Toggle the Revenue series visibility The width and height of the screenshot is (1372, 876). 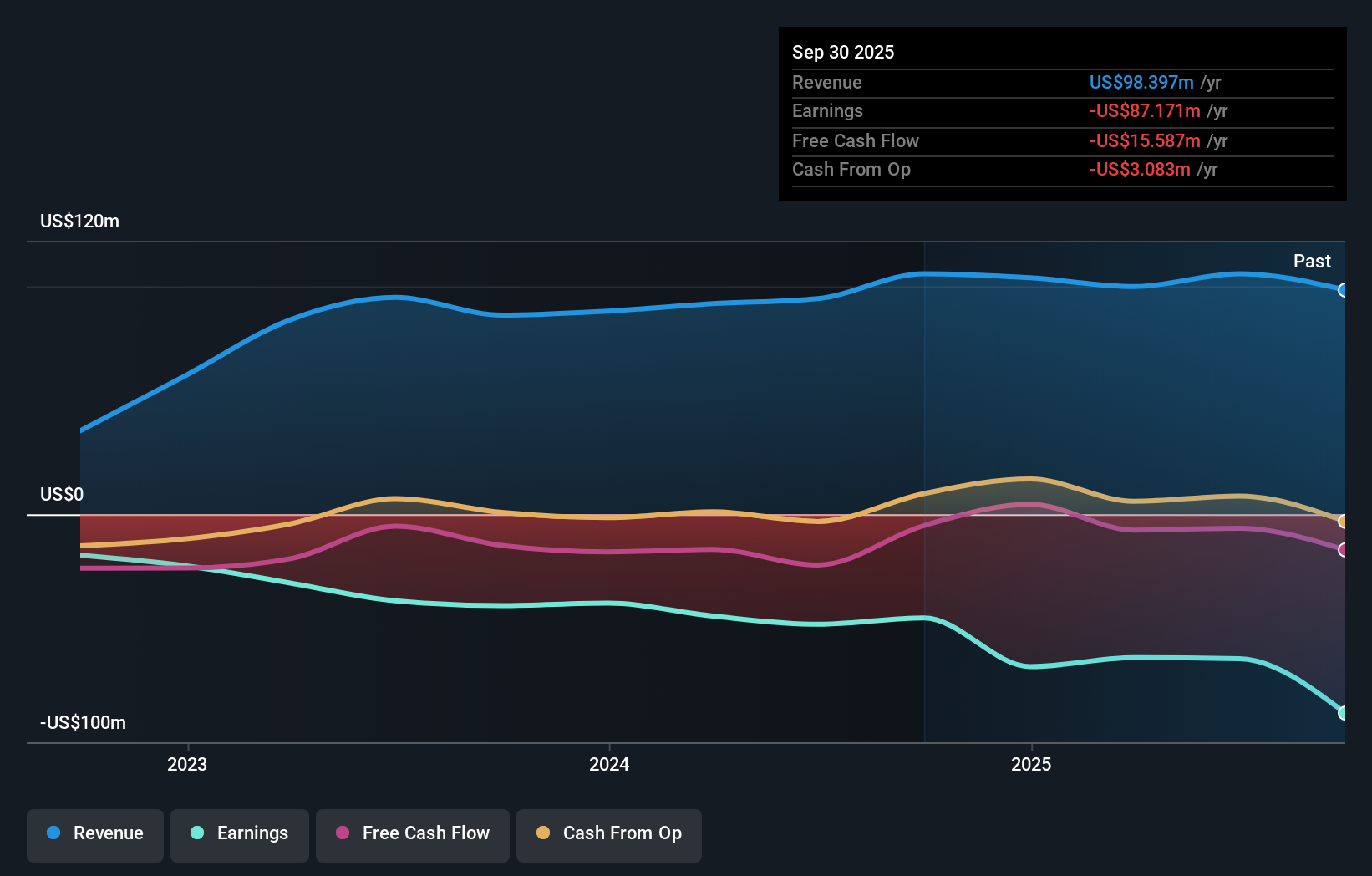(94, 833)
